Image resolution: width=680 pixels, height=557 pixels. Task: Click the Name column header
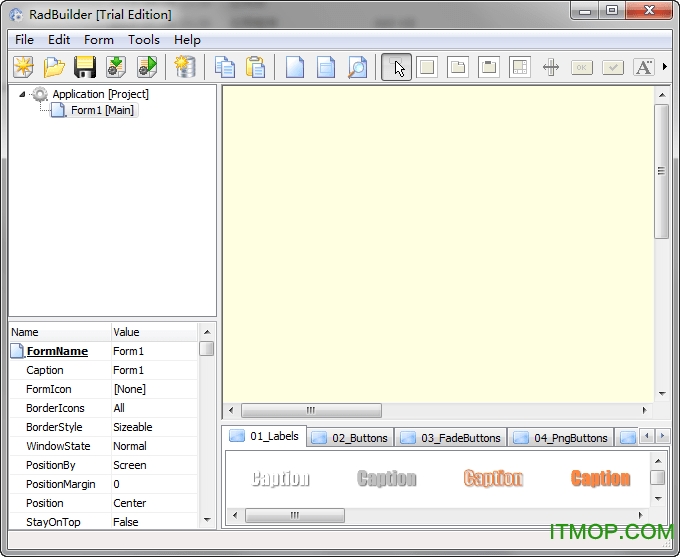[x=60, y=332]
